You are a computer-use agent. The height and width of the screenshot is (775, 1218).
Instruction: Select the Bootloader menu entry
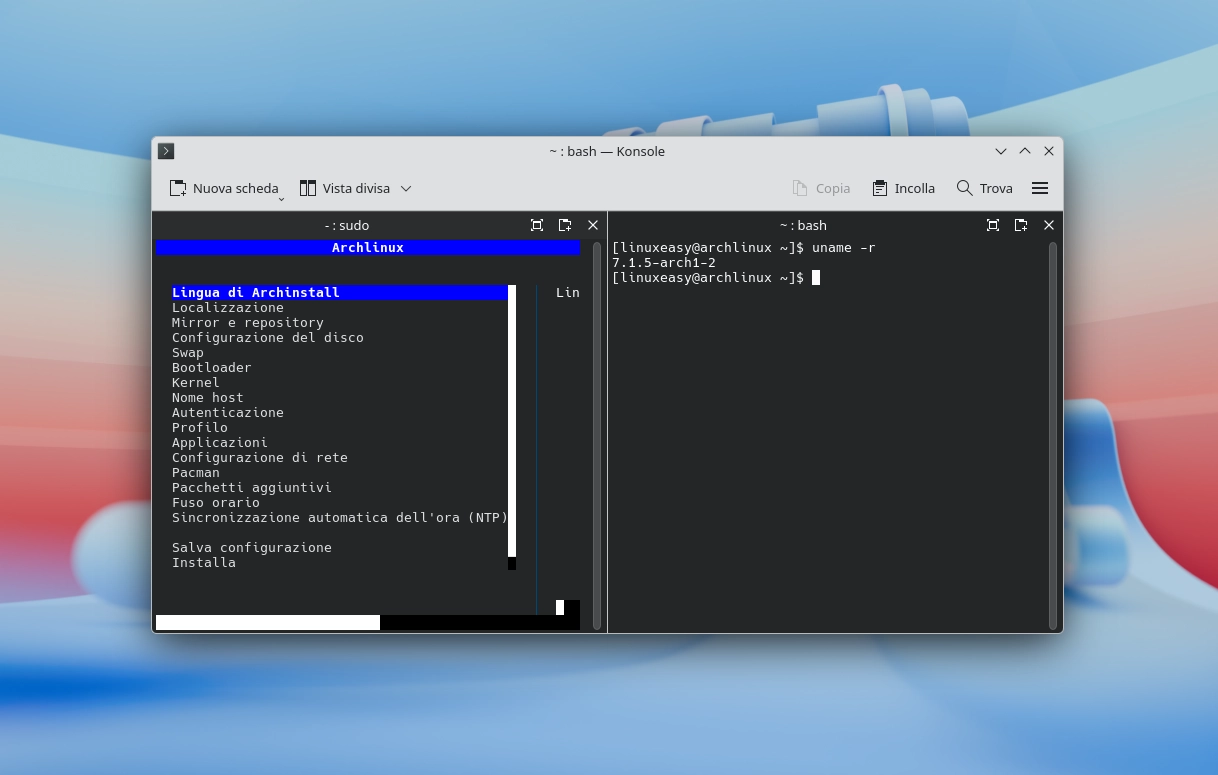click(x=212, y=367)
